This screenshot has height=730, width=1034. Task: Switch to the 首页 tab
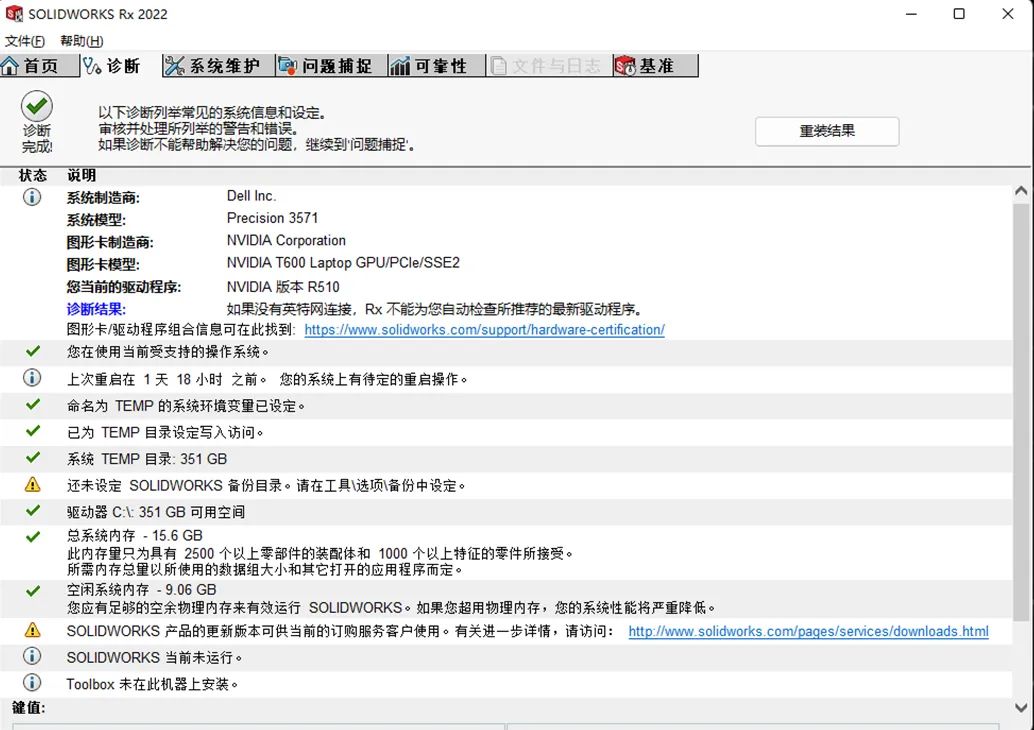tap(40, 66)
